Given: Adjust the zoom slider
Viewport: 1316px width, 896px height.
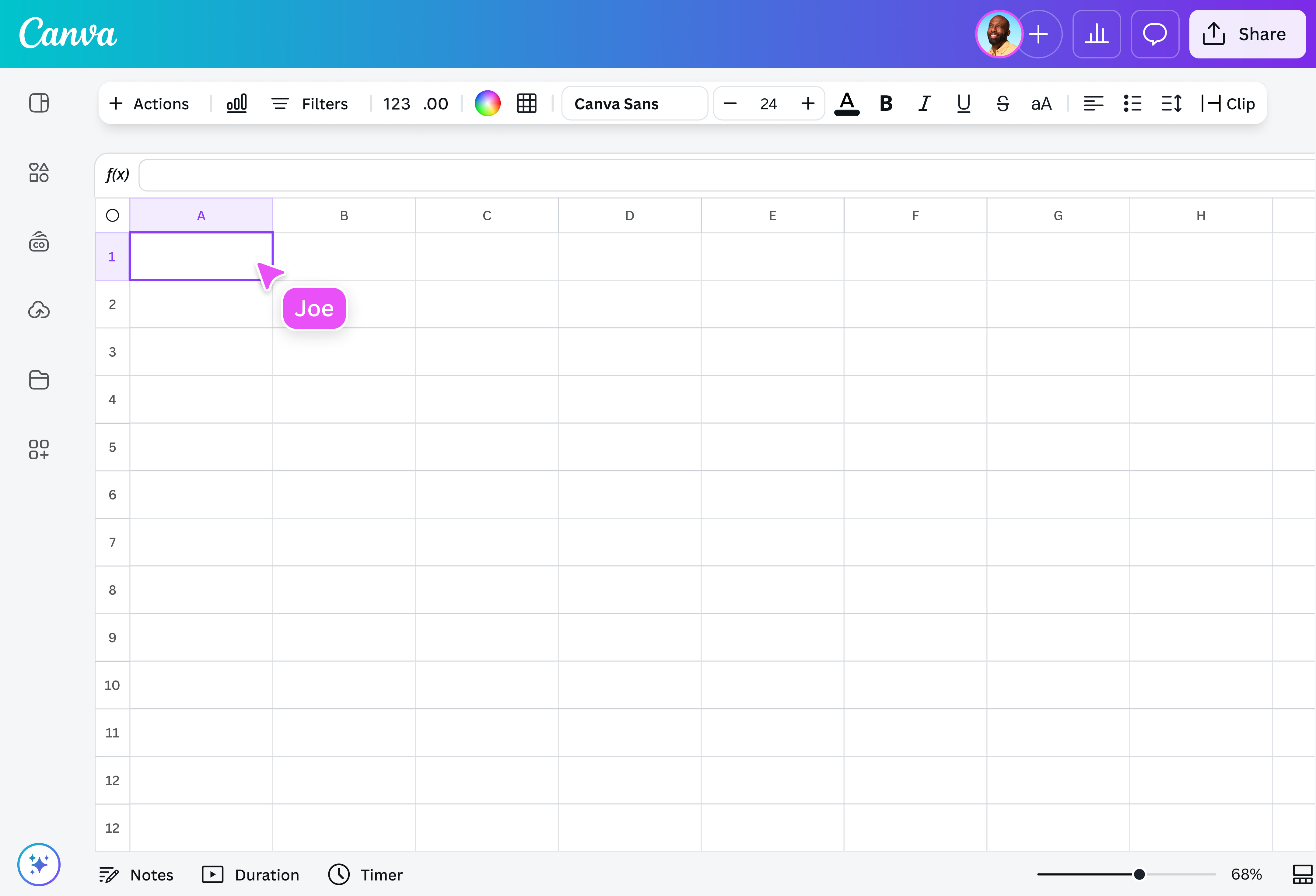Looking at the screenshot, I should click(x=1139, y=874).
